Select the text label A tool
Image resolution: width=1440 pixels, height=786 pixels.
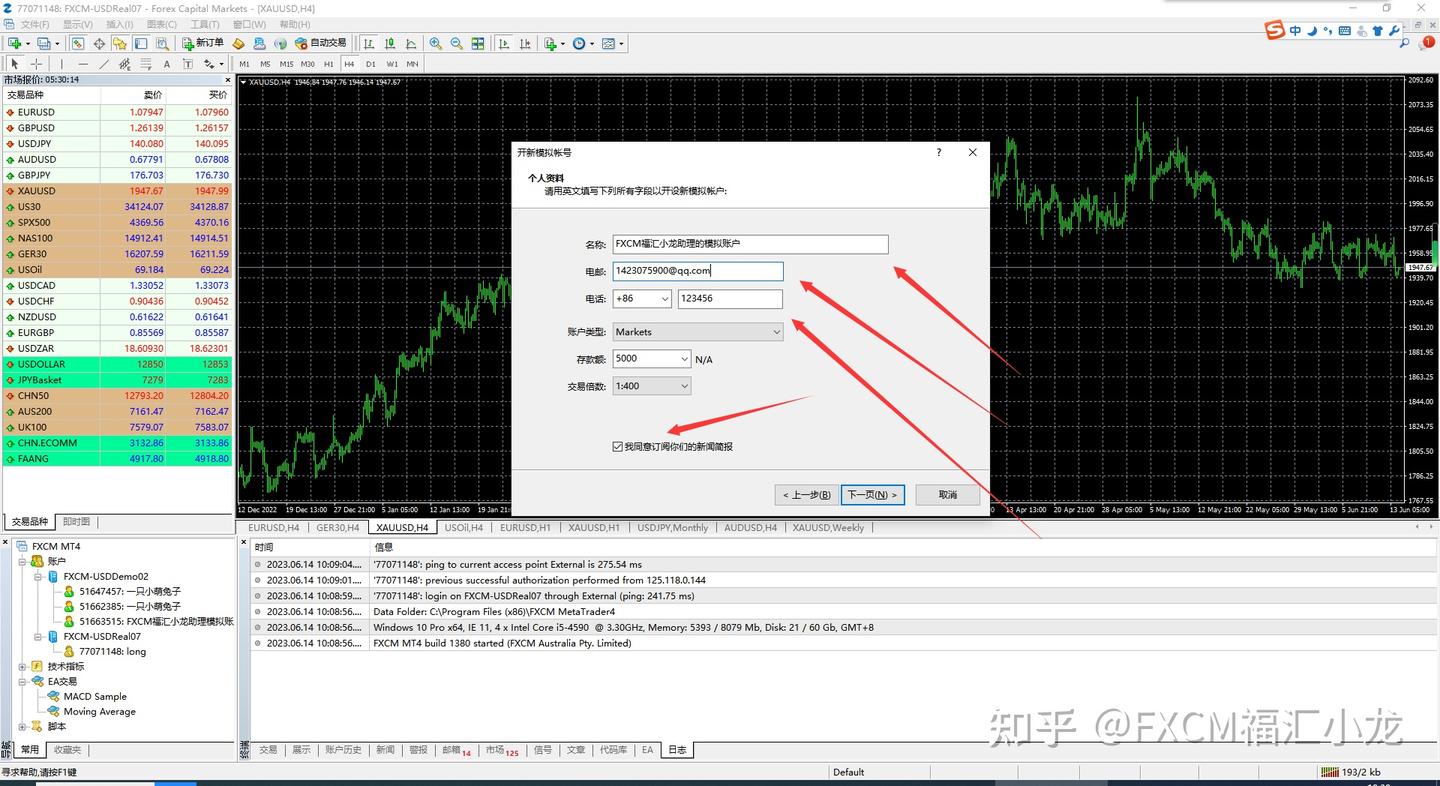pos(167,64)
